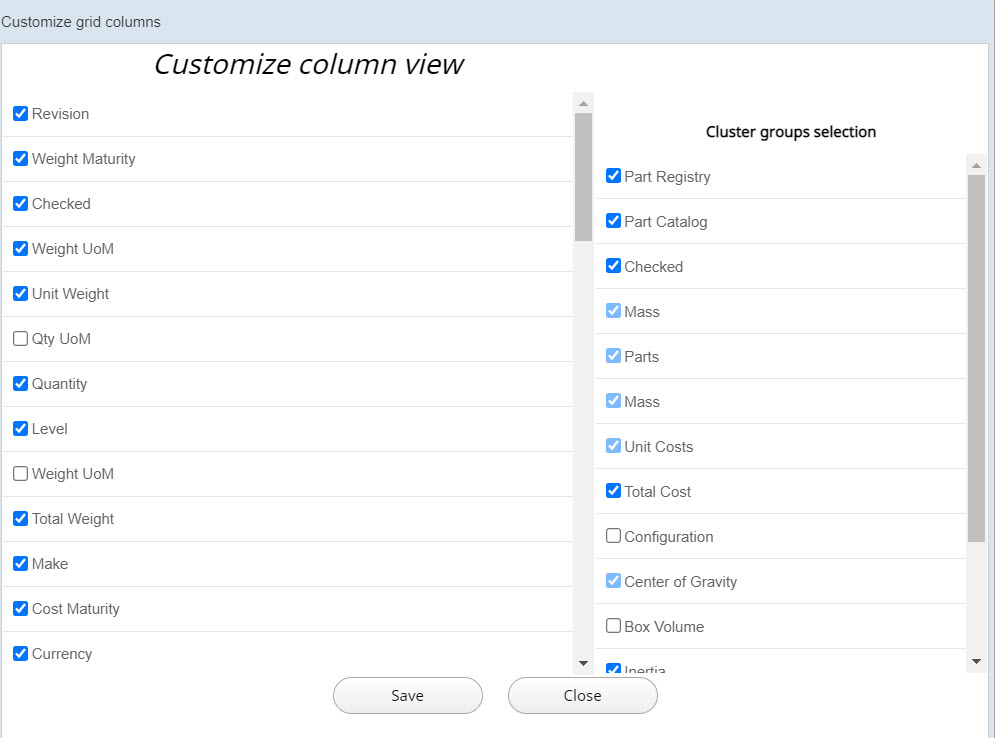Image resolution: width=995 pixels, height=738 pixels.
Task: Click the down arrow on left scrollbar
Action: click(x=583, y=662)
